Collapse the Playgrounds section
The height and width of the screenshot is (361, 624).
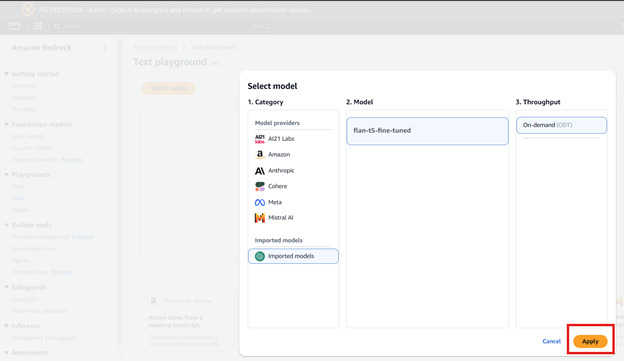point(6,174)
